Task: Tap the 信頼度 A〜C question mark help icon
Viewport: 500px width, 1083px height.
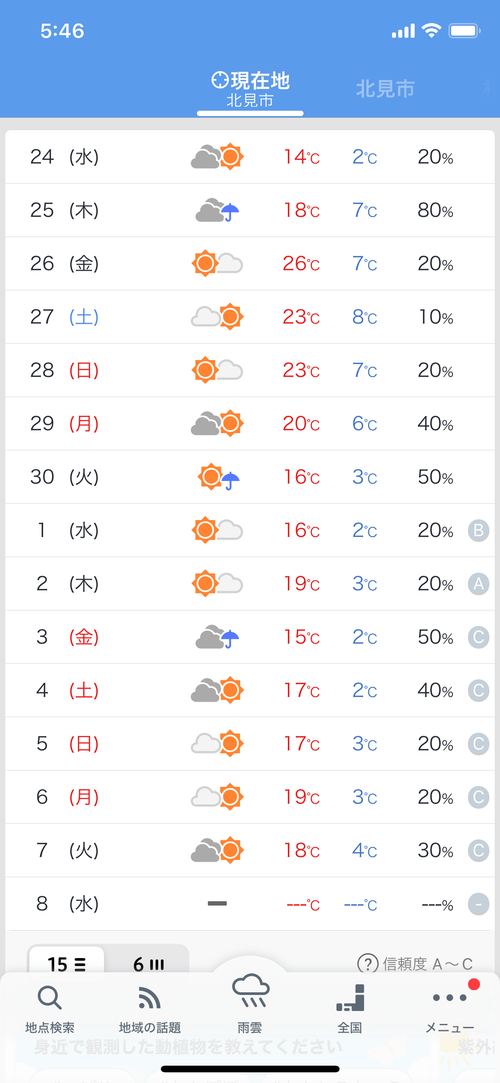Action: pyautogui.click(x=367, y=964)
